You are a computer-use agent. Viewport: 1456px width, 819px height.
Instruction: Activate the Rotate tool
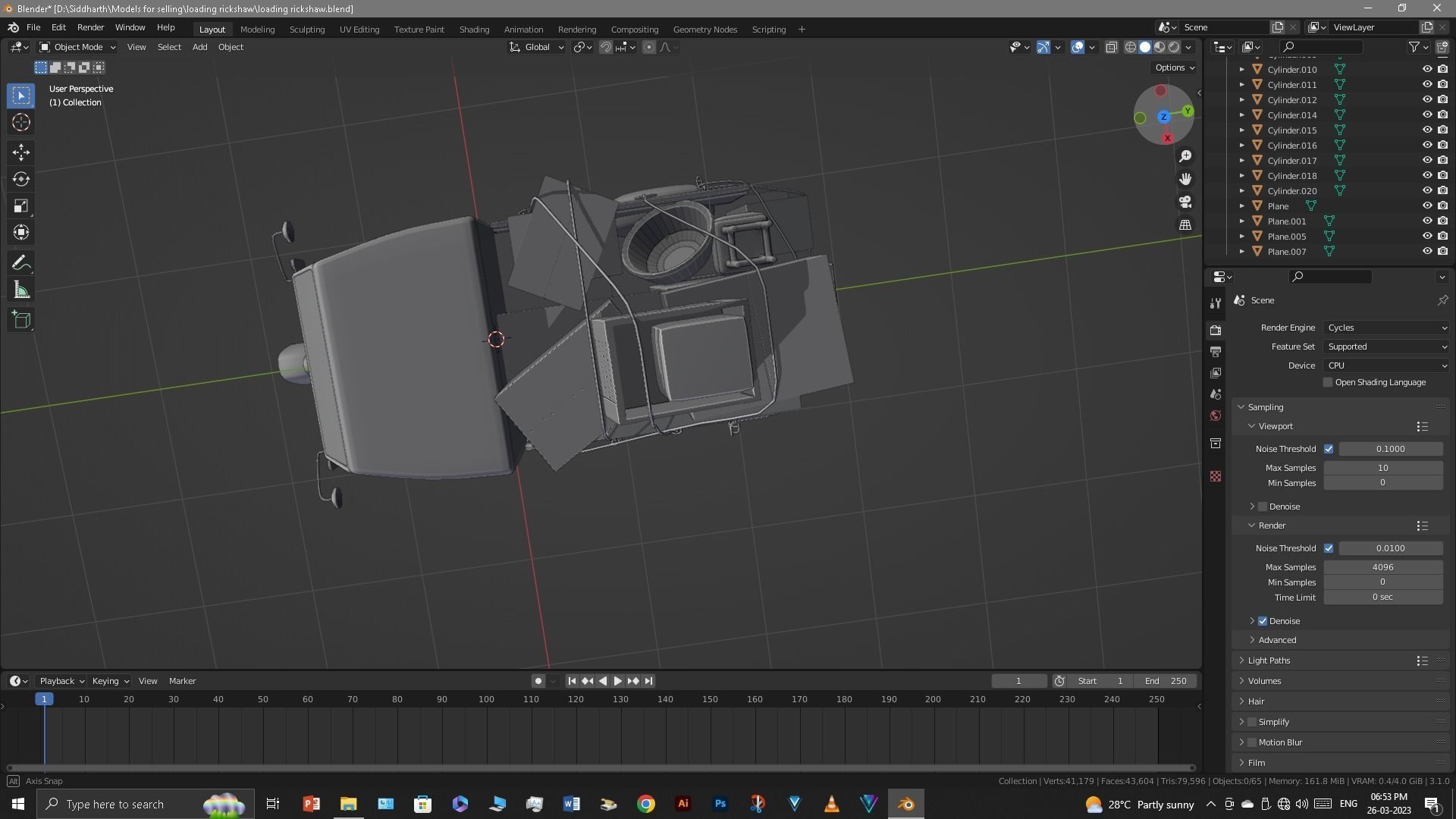tap(21, 179)
